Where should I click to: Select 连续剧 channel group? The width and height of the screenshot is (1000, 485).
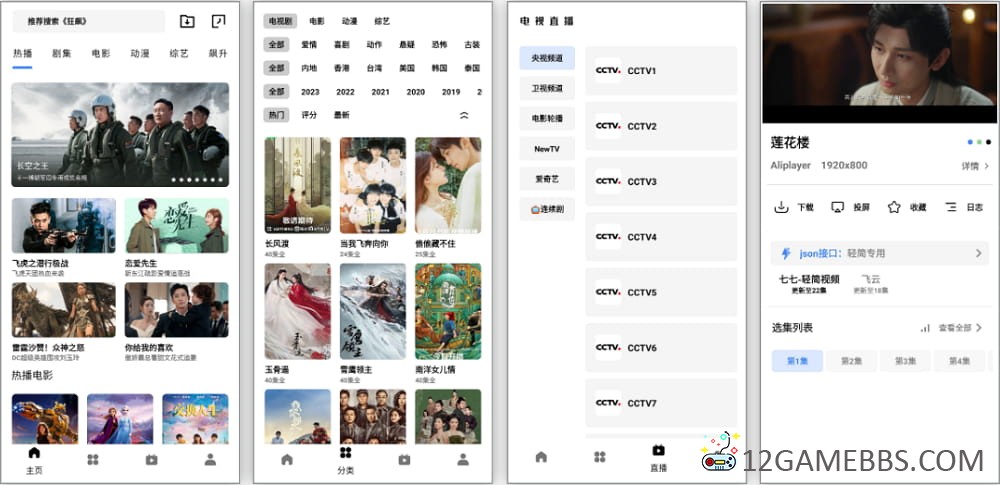[x=547, y=209]
